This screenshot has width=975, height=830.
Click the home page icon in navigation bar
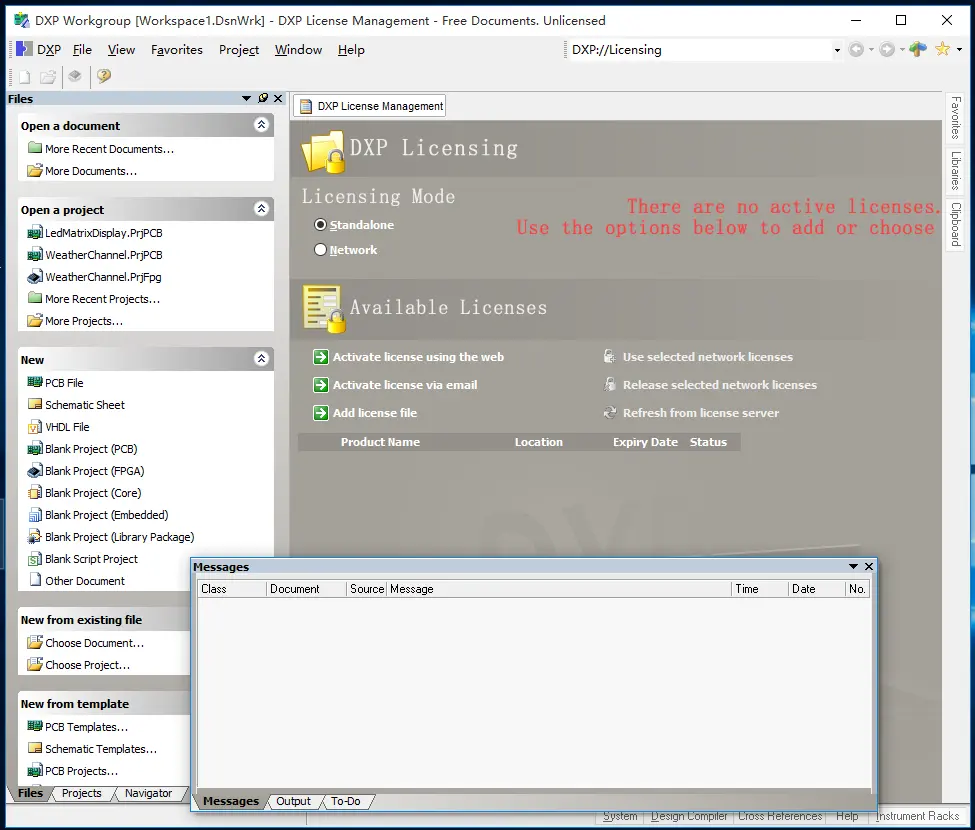pyautogui.click(x=917, y=49)
